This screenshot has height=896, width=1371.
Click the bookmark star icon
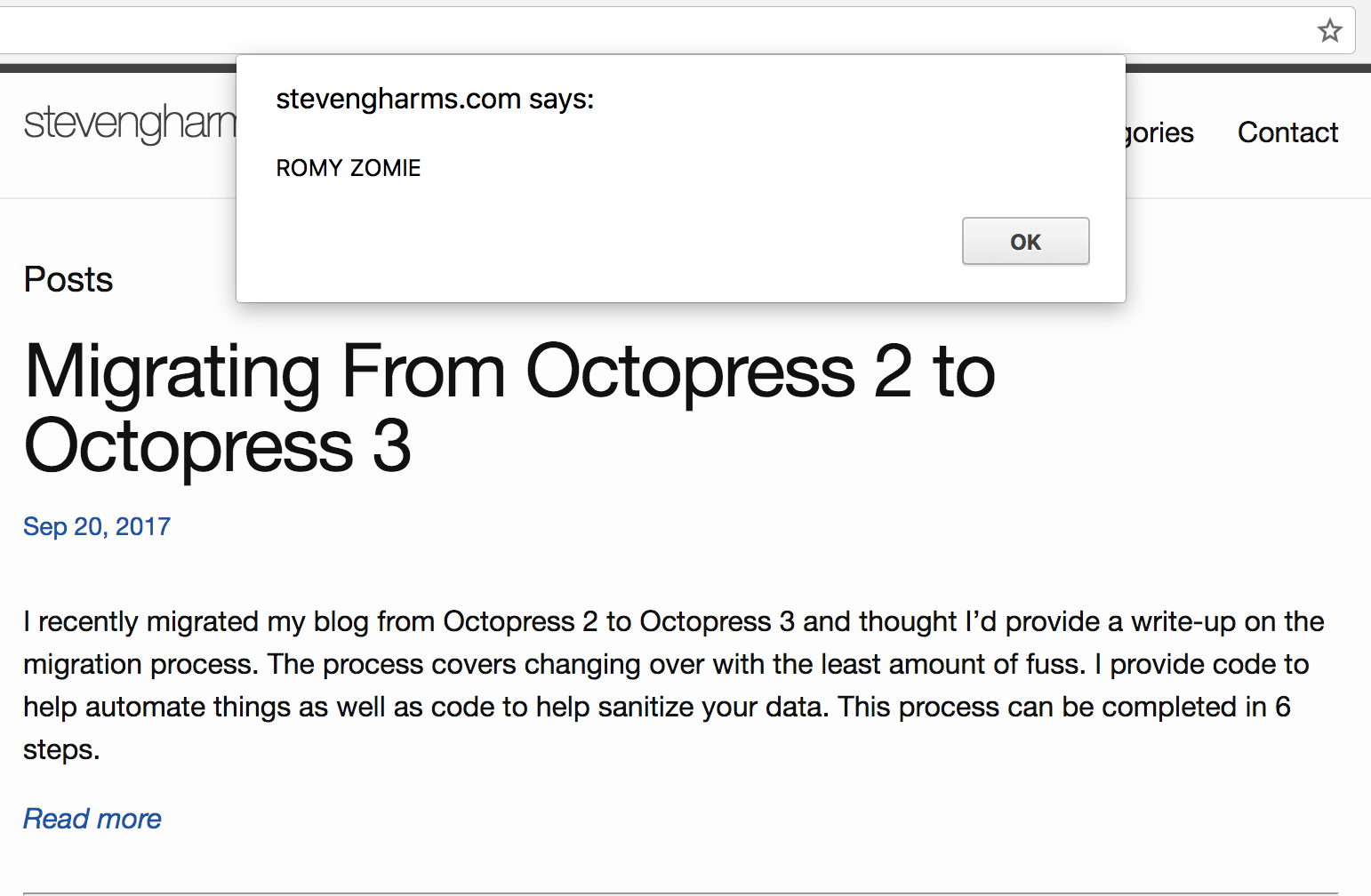pyautogui.click(x=1329, y=31)
